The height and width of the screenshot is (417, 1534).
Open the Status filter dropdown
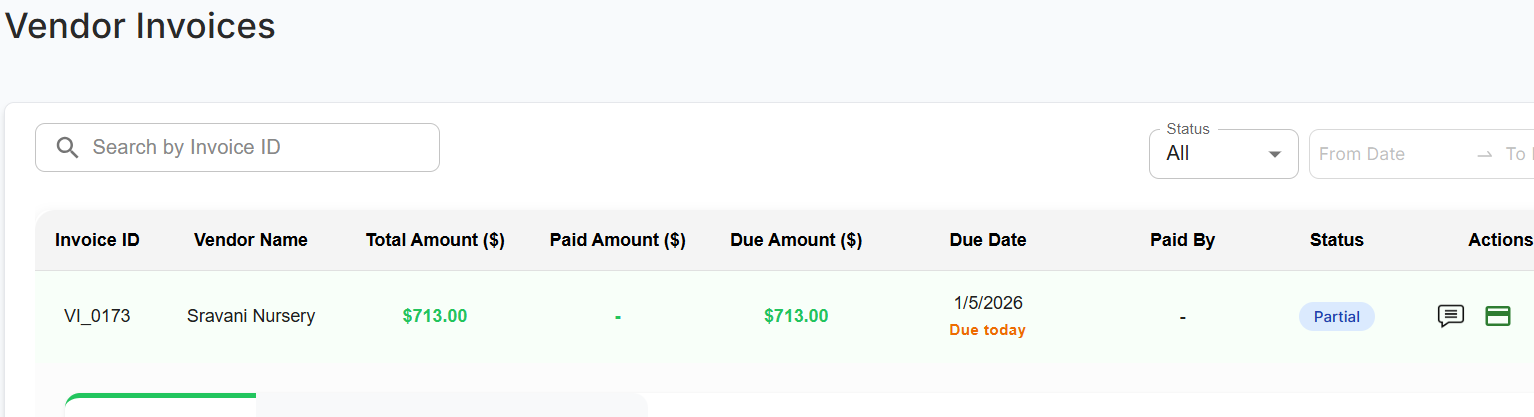pyautogui.click(x=1222, y=154)
